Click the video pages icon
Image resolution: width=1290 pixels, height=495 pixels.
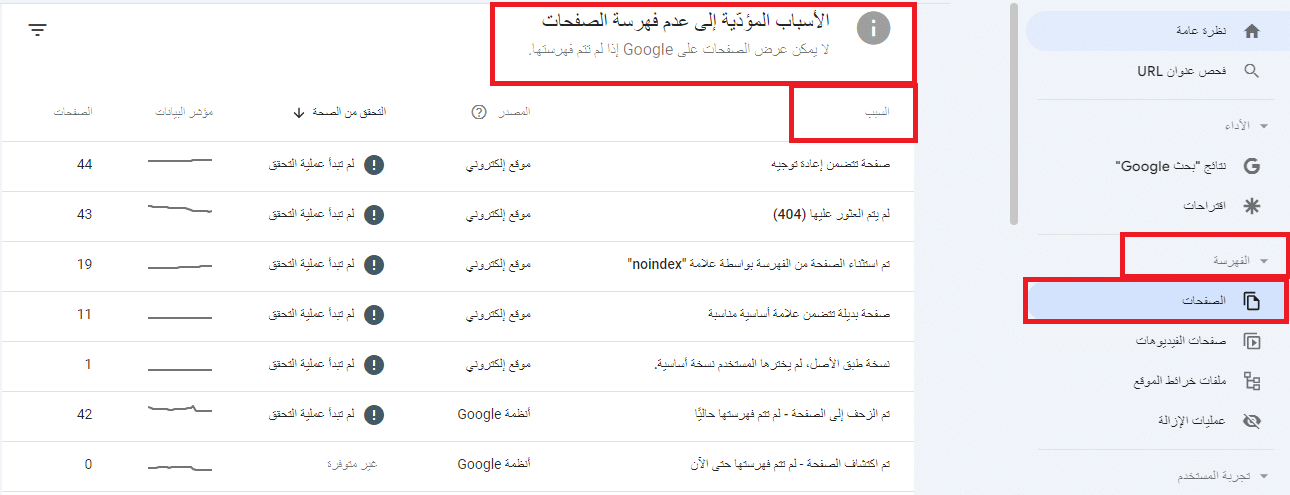[x=1251, y=341]
